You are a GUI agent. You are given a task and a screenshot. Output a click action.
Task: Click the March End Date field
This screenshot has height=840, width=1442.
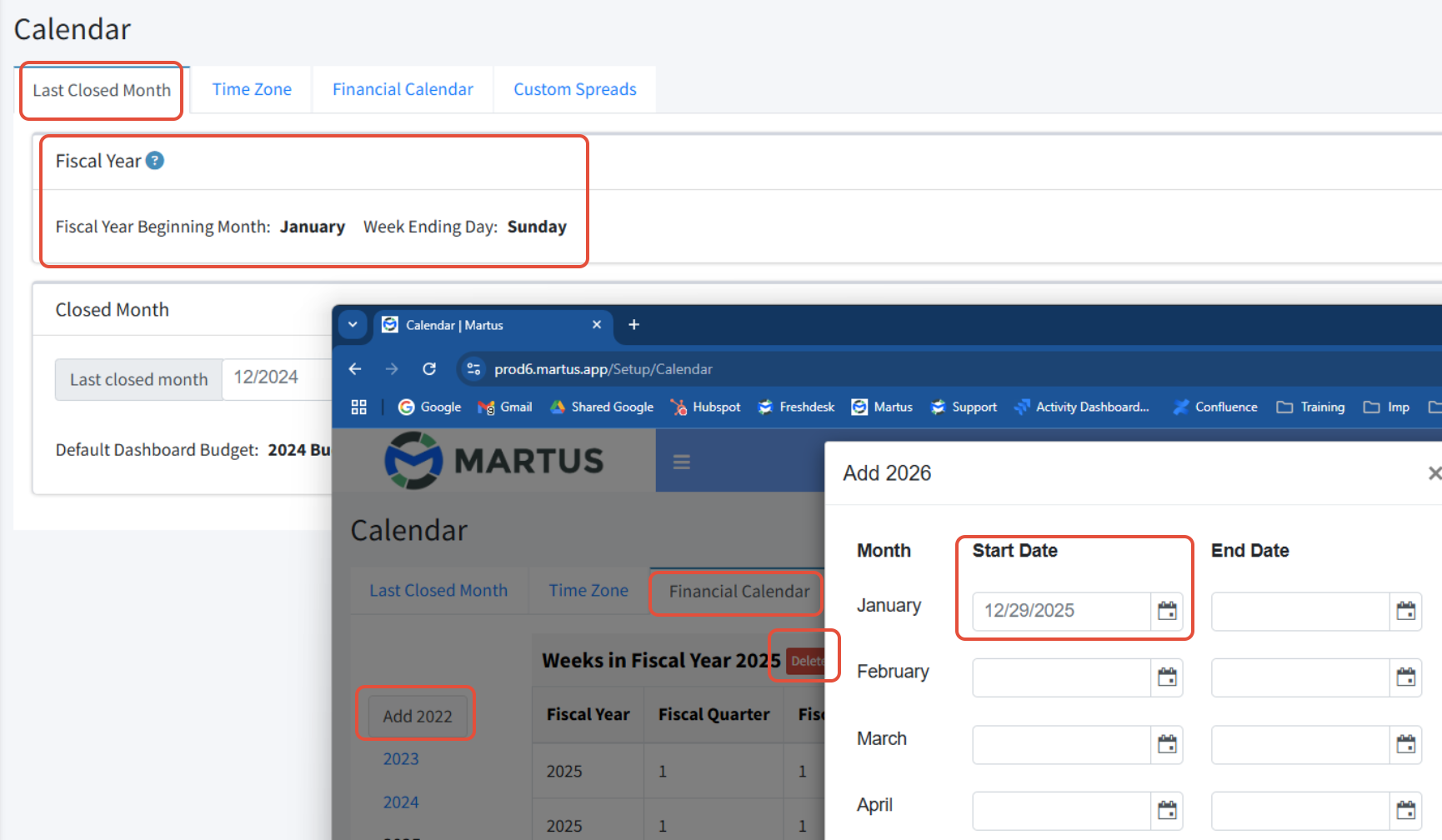pos(1300,743)
